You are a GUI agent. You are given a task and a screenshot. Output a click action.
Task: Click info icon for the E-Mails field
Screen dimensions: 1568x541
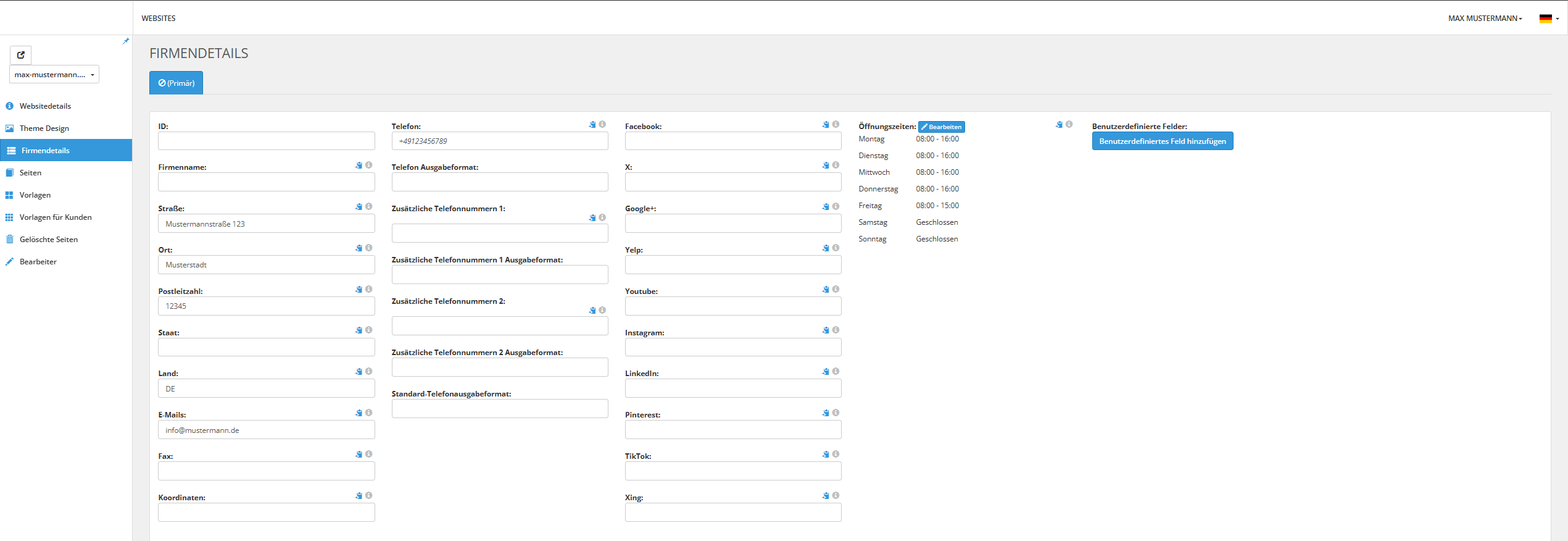click(368, 413)
